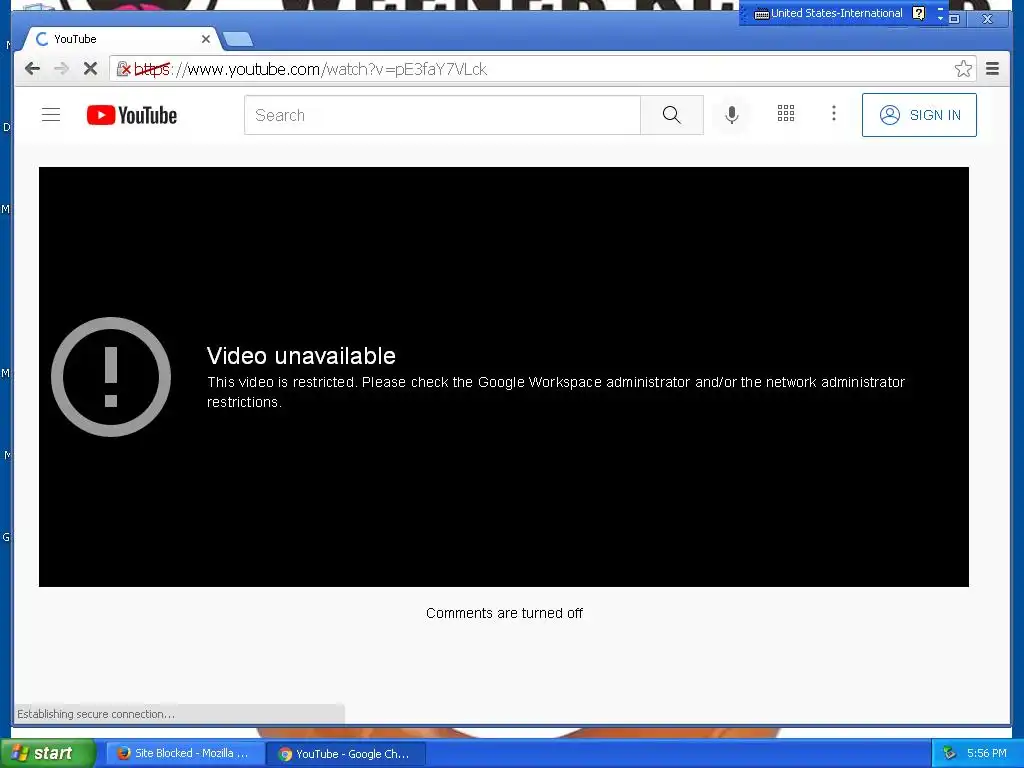Click the magnifier search button
This screenshot has height=768, width=1024.
[x=671, y=115]
